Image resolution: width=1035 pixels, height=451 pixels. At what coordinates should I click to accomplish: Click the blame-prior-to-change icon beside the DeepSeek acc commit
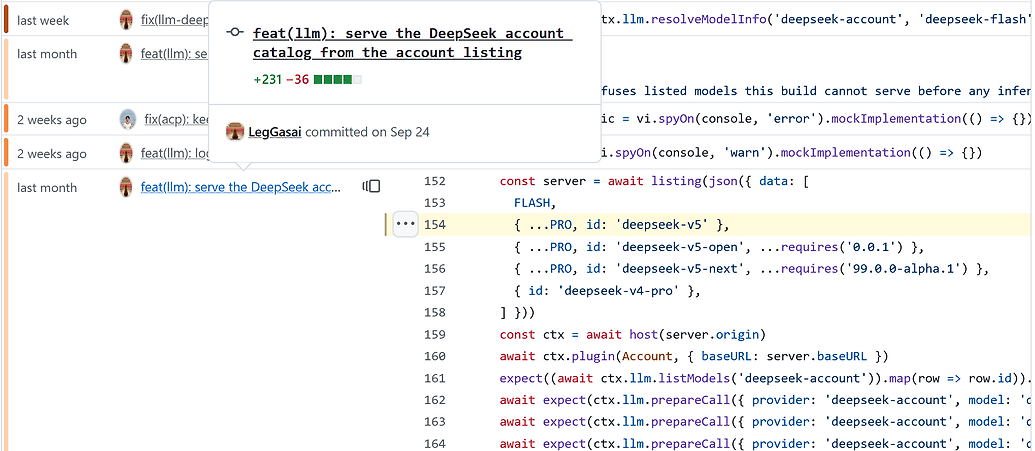[372, 187]
